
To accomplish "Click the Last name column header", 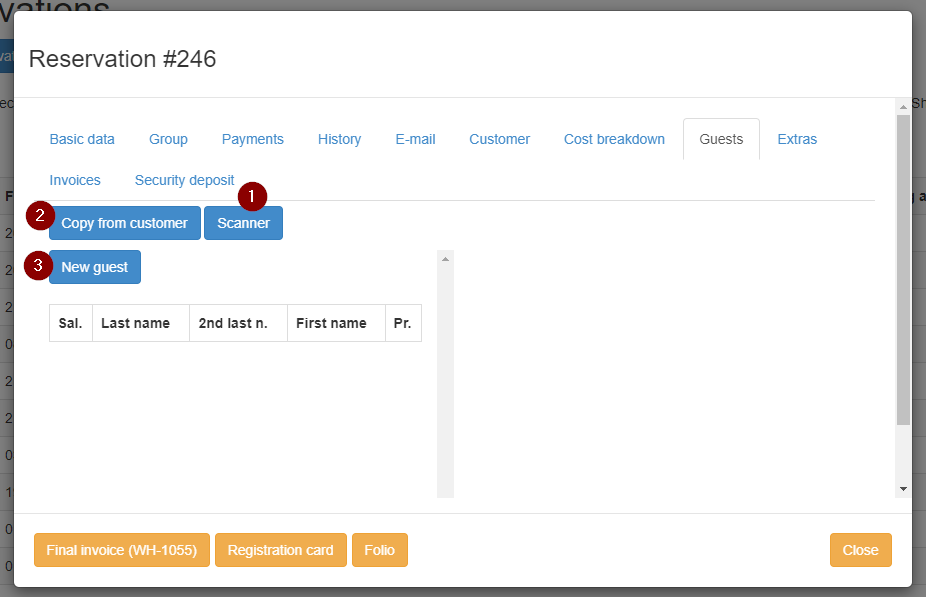I will coord(135,323).
